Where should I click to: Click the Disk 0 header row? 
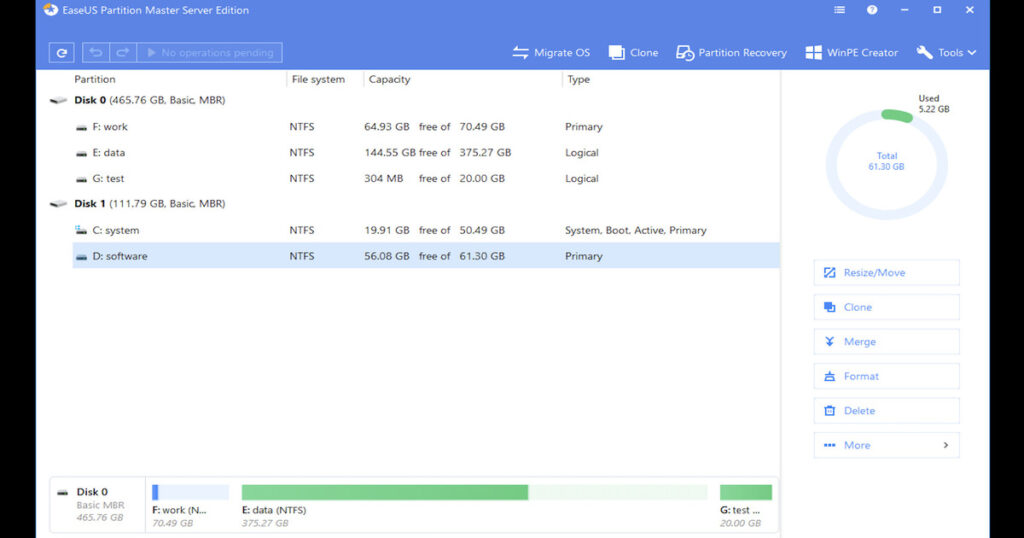point(150,101)
